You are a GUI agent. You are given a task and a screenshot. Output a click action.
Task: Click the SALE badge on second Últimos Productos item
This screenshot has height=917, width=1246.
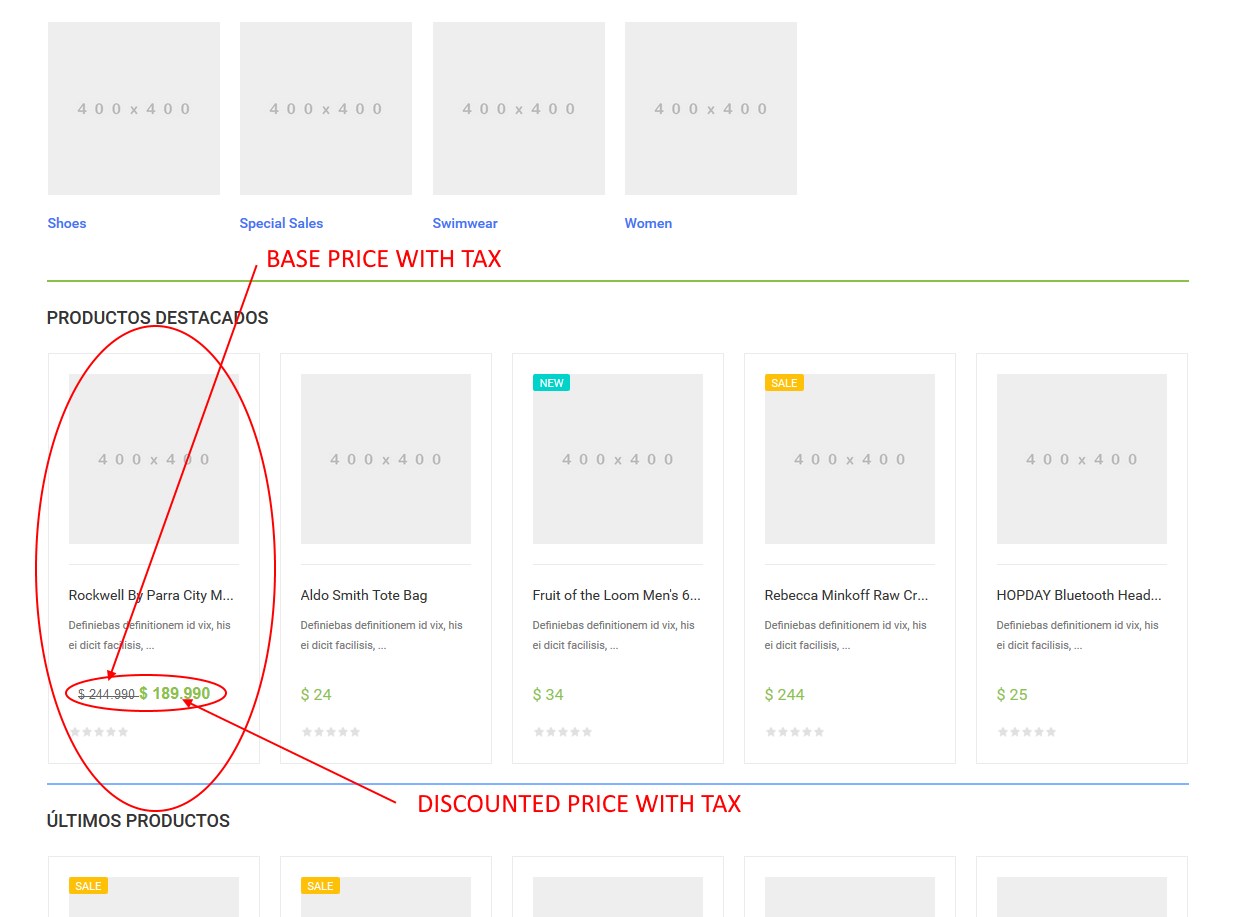[320, 886]
